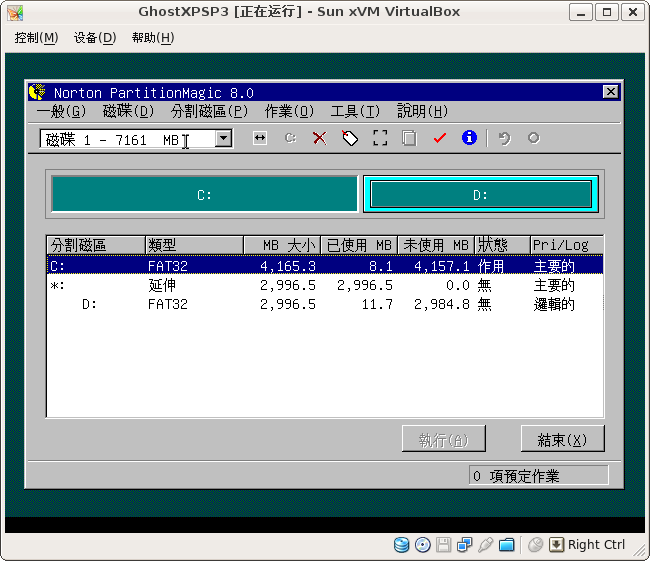Viewport: 650px width, 561px height.
Task: Open the 一般(G) menu
Action: (61, 111)
